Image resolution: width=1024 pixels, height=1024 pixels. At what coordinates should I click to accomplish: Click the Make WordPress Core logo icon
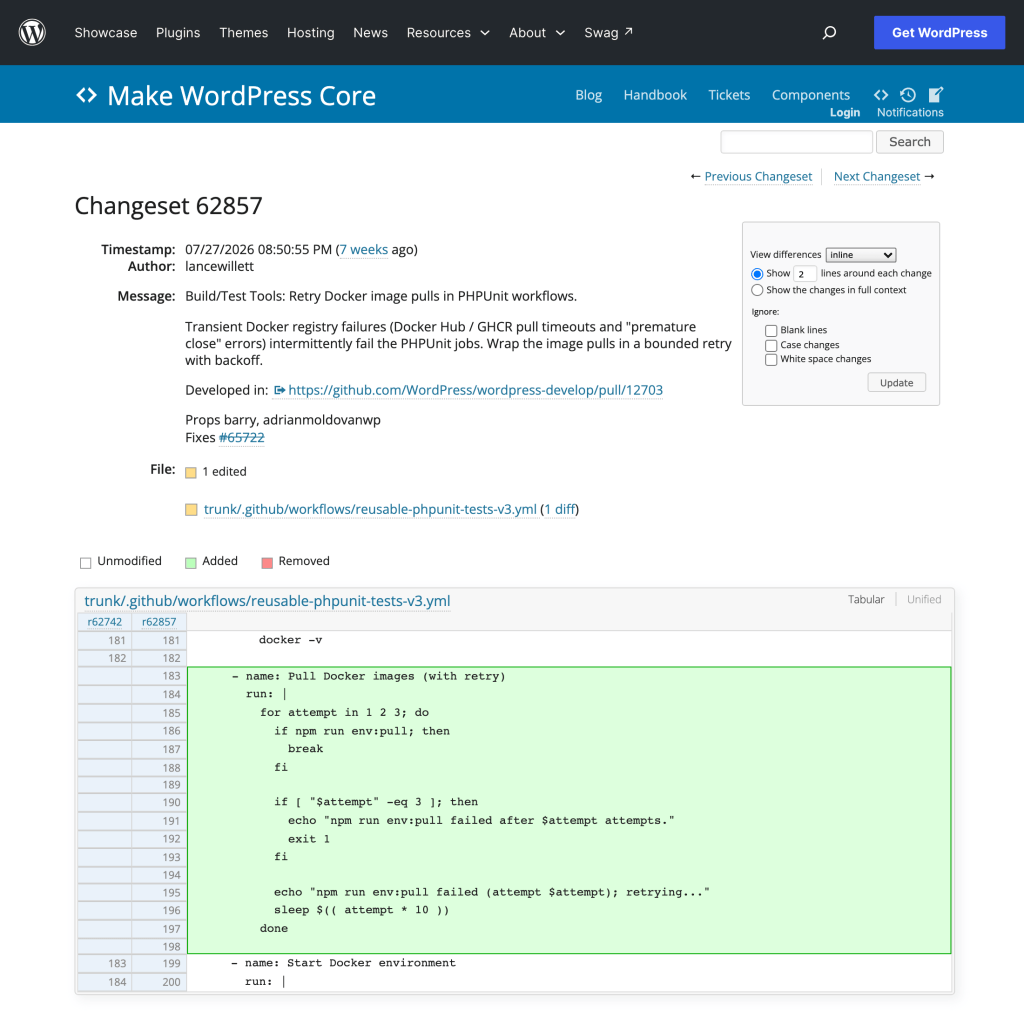[x=86, y=95]
